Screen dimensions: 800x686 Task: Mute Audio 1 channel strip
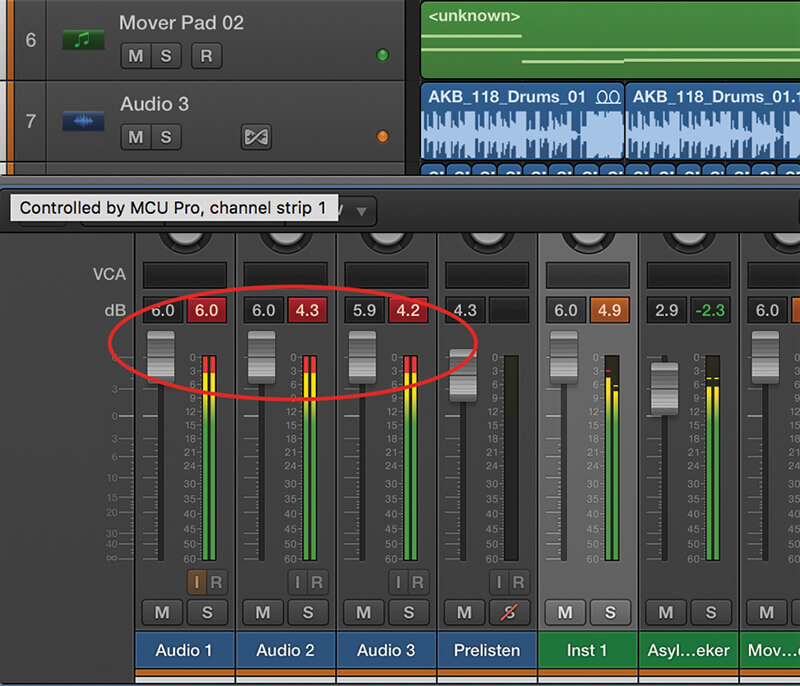162,613
